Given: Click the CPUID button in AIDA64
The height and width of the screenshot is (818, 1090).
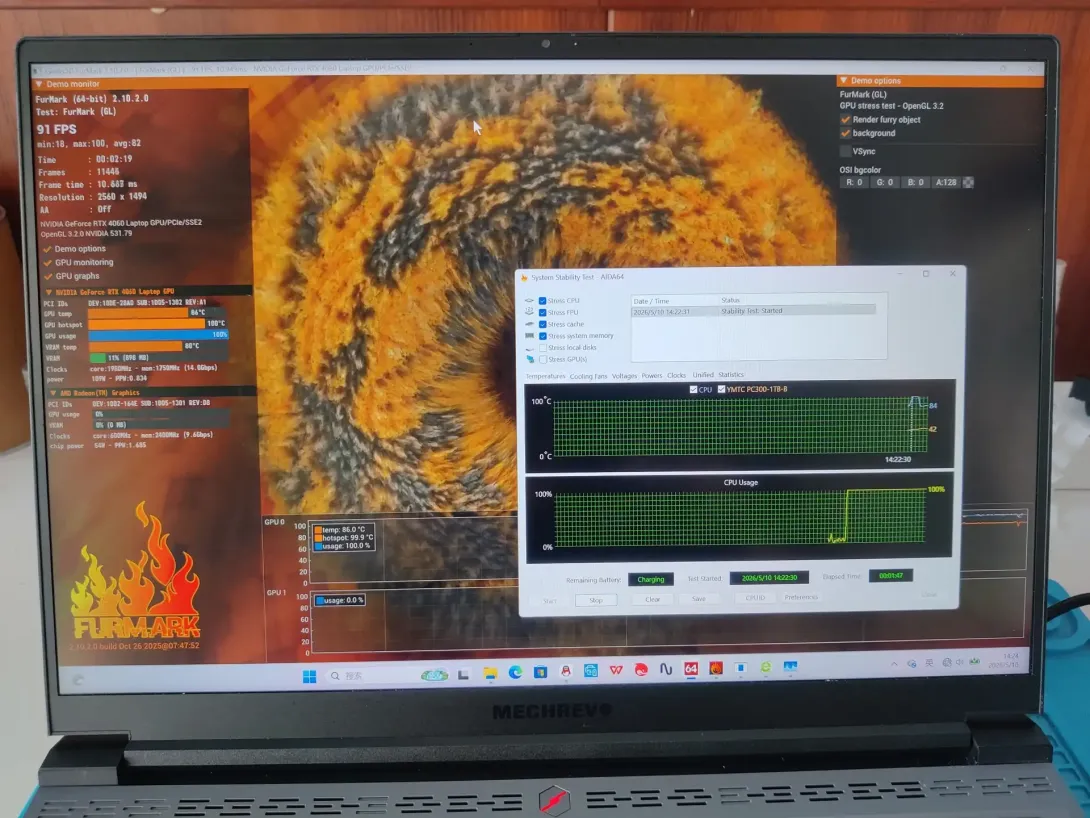Looking at the screenshot, I should coord(755,598).
